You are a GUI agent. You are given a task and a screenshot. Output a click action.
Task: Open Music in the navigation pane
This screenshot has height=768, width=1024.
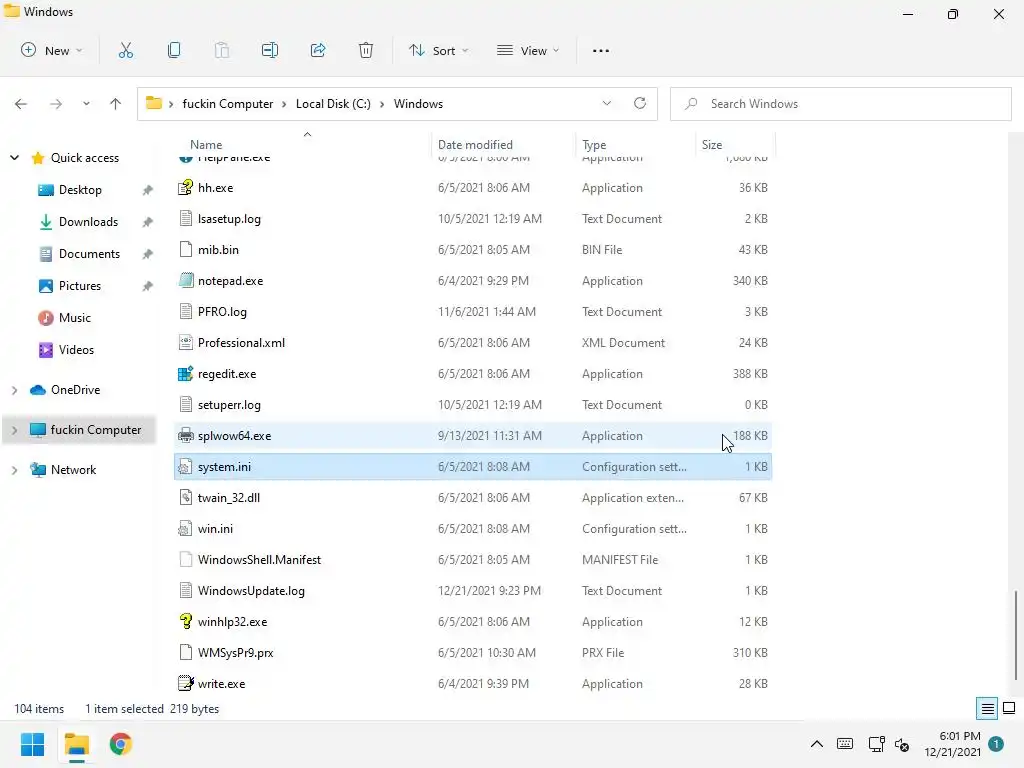pos(74,318)
